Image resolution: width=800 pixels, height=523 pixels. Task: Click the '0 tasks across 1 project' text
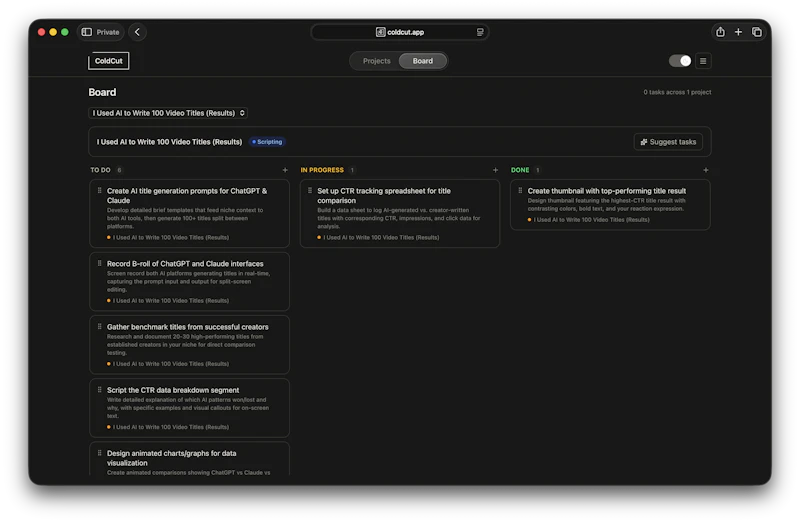click(677, 92)
